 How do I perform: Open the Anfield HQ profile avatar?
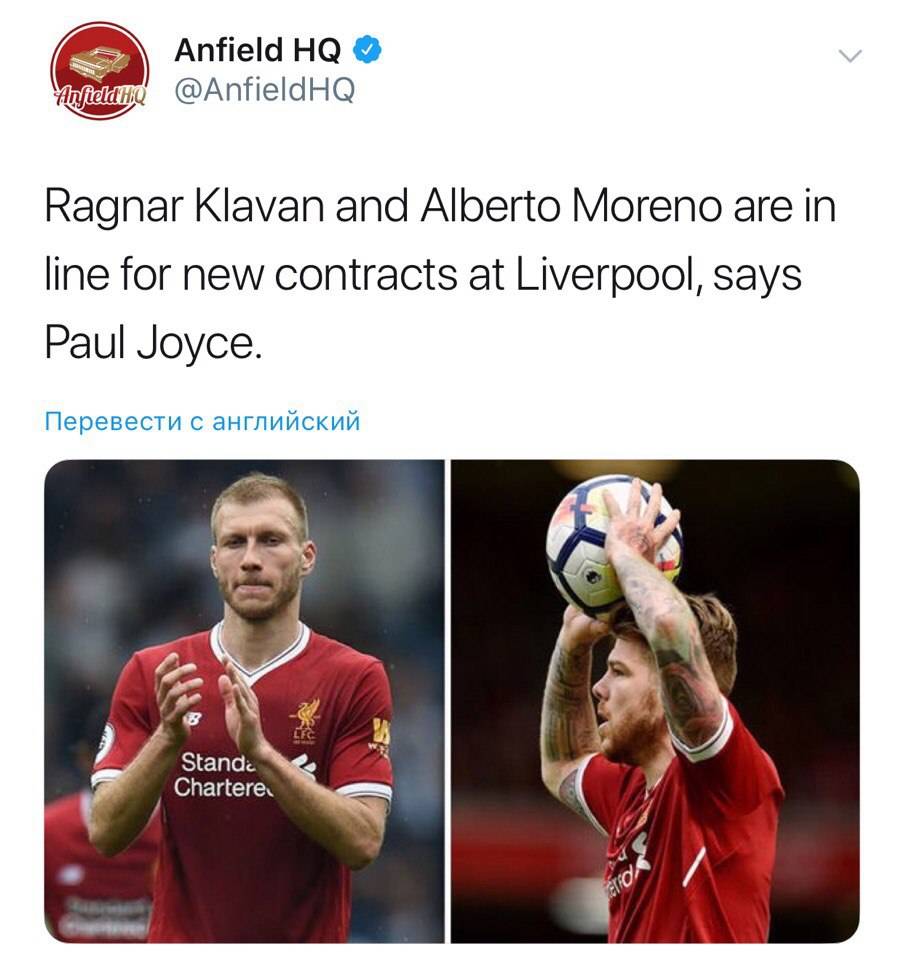coord(99,70)
